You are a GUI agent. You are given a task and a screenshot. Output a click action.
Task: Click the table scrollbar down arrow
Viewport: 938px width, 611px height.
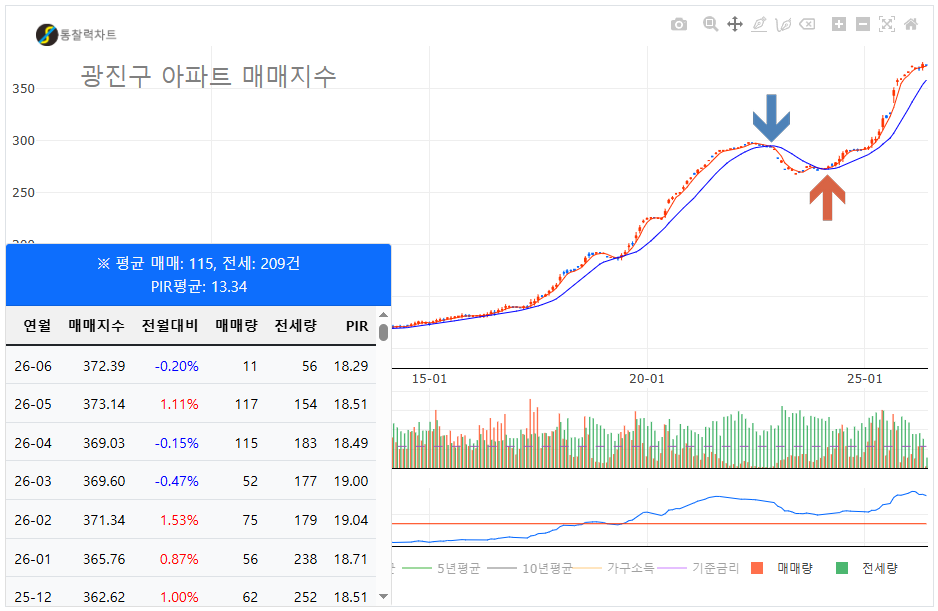pos(383,596)
